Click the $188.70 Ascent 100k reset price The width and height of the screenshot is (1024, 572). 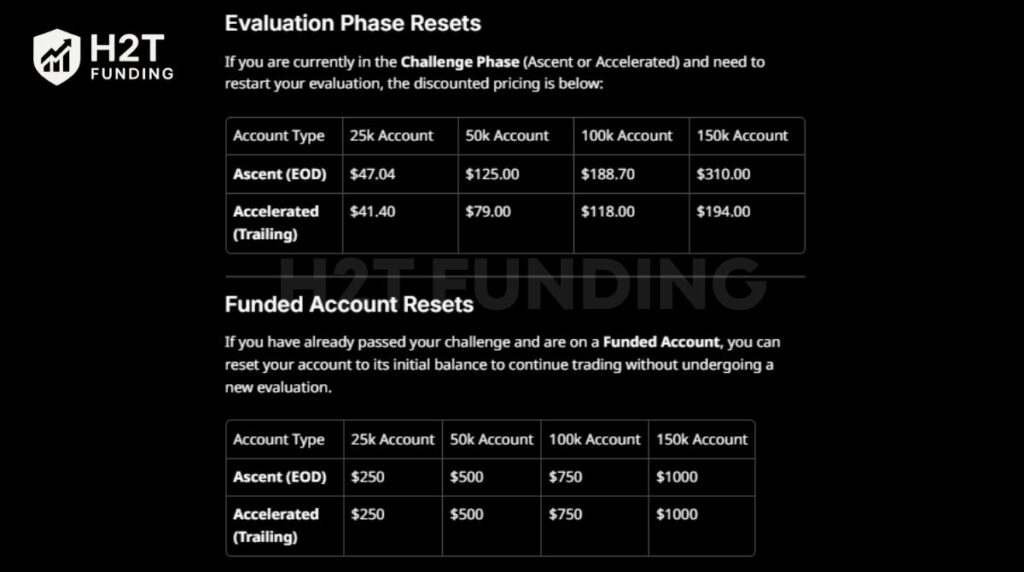pos(607,174)
